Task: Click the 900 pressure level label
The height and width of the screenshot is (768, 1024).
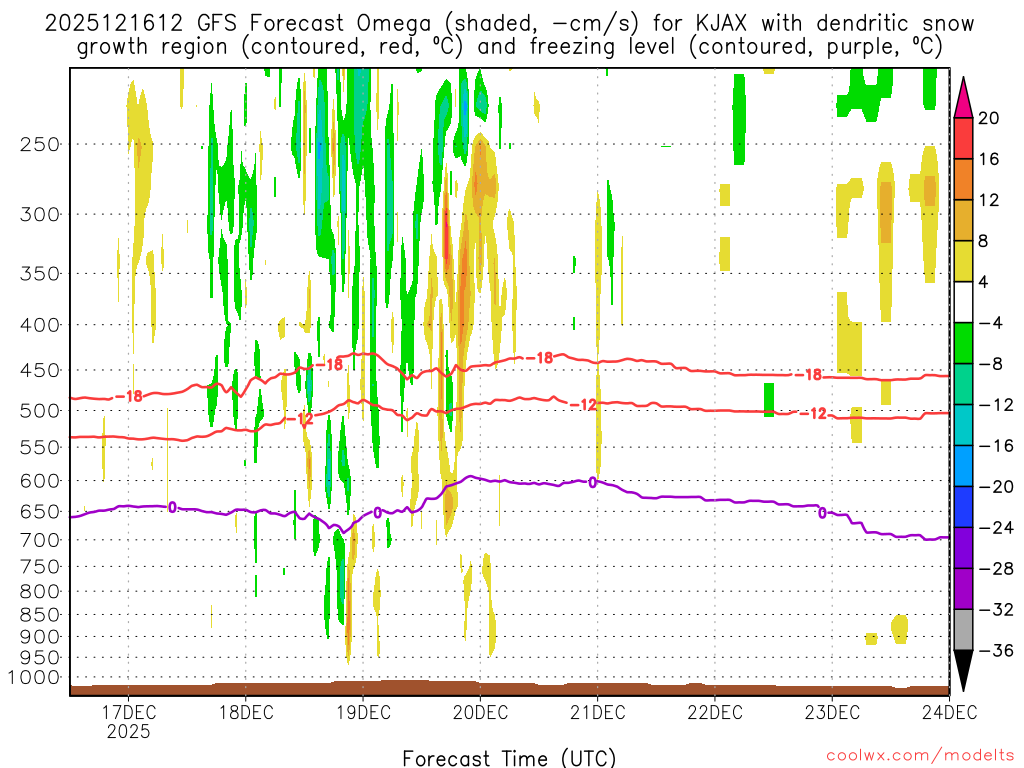Action: pyautogui.click(x=40, y=636)
